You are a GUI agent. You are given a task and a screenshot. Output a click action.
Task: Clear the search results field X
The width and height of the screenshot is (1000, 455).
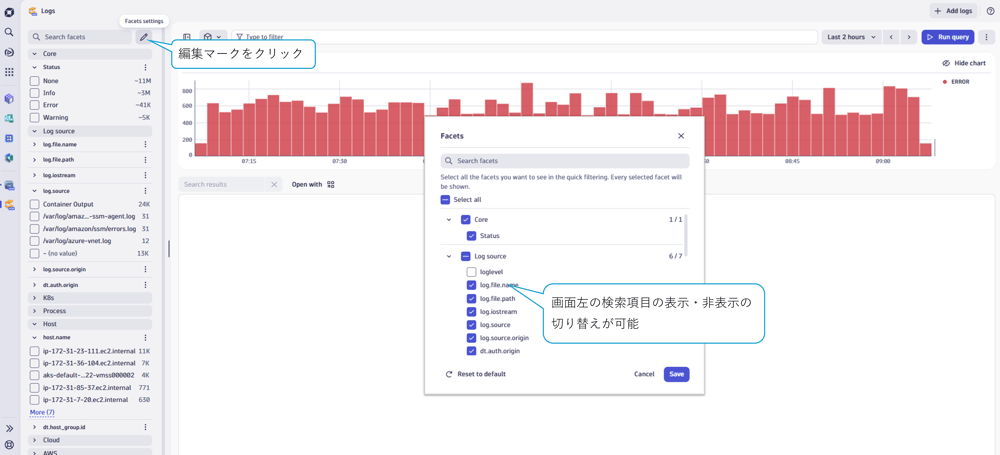274,185
